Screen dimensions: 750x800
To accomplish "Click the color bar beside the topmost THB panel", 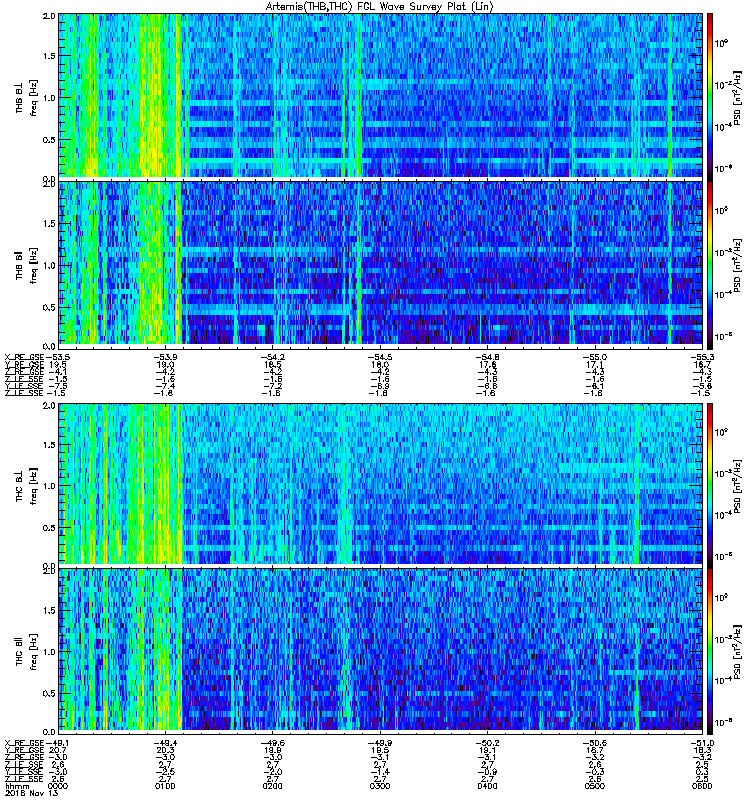I will tap(710, 96).
